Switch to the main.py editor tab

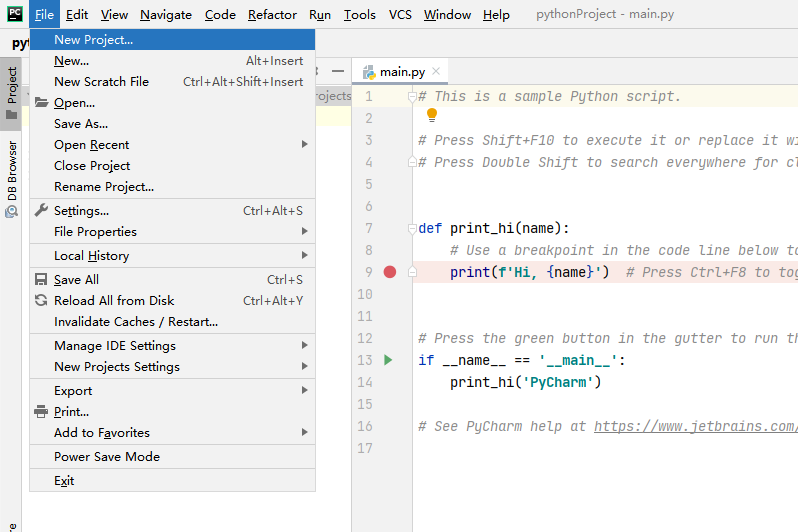point(402,72)
